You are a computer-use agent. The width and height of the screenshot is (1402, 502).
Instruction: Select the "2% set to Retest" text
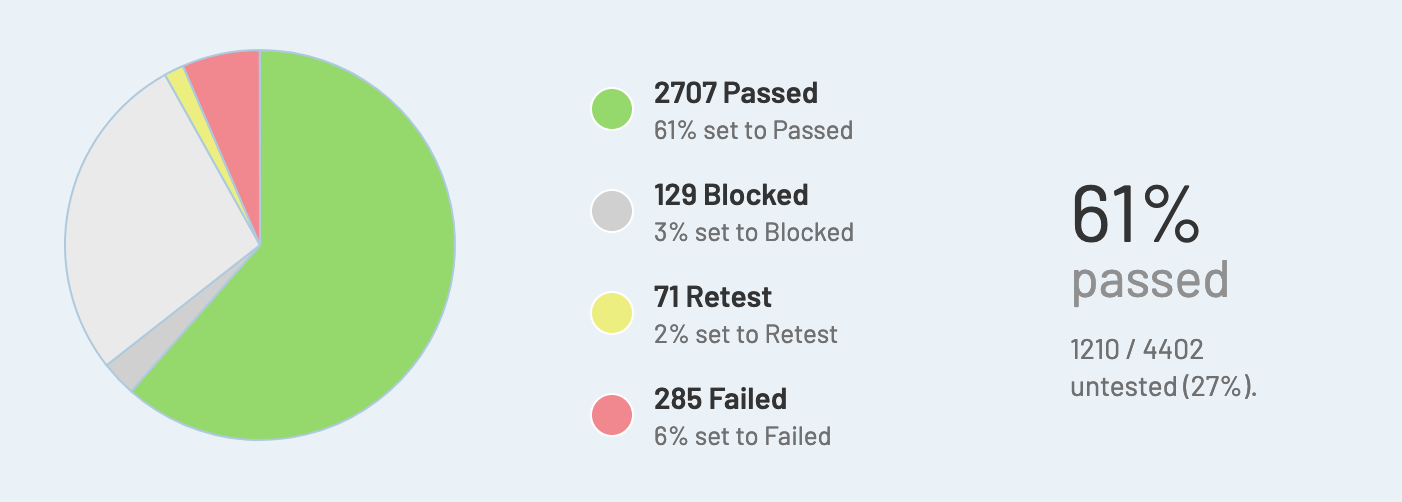(745, 334)
